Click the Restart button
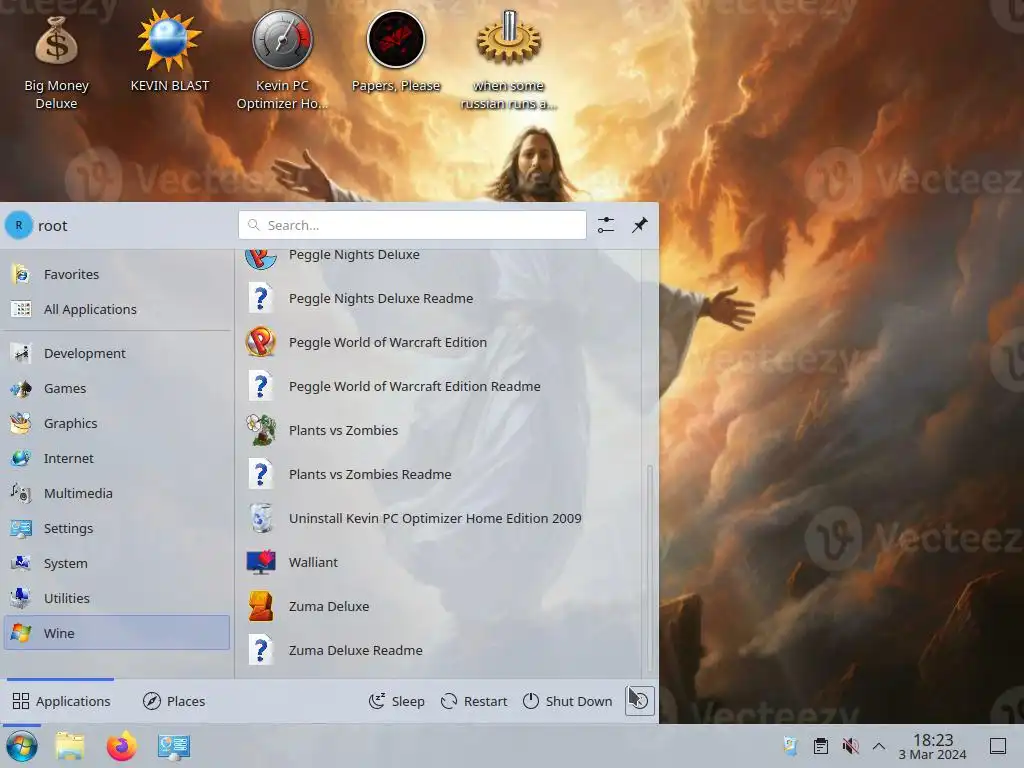The width and height of the screenshot is (1024, 768). point(474,701)
